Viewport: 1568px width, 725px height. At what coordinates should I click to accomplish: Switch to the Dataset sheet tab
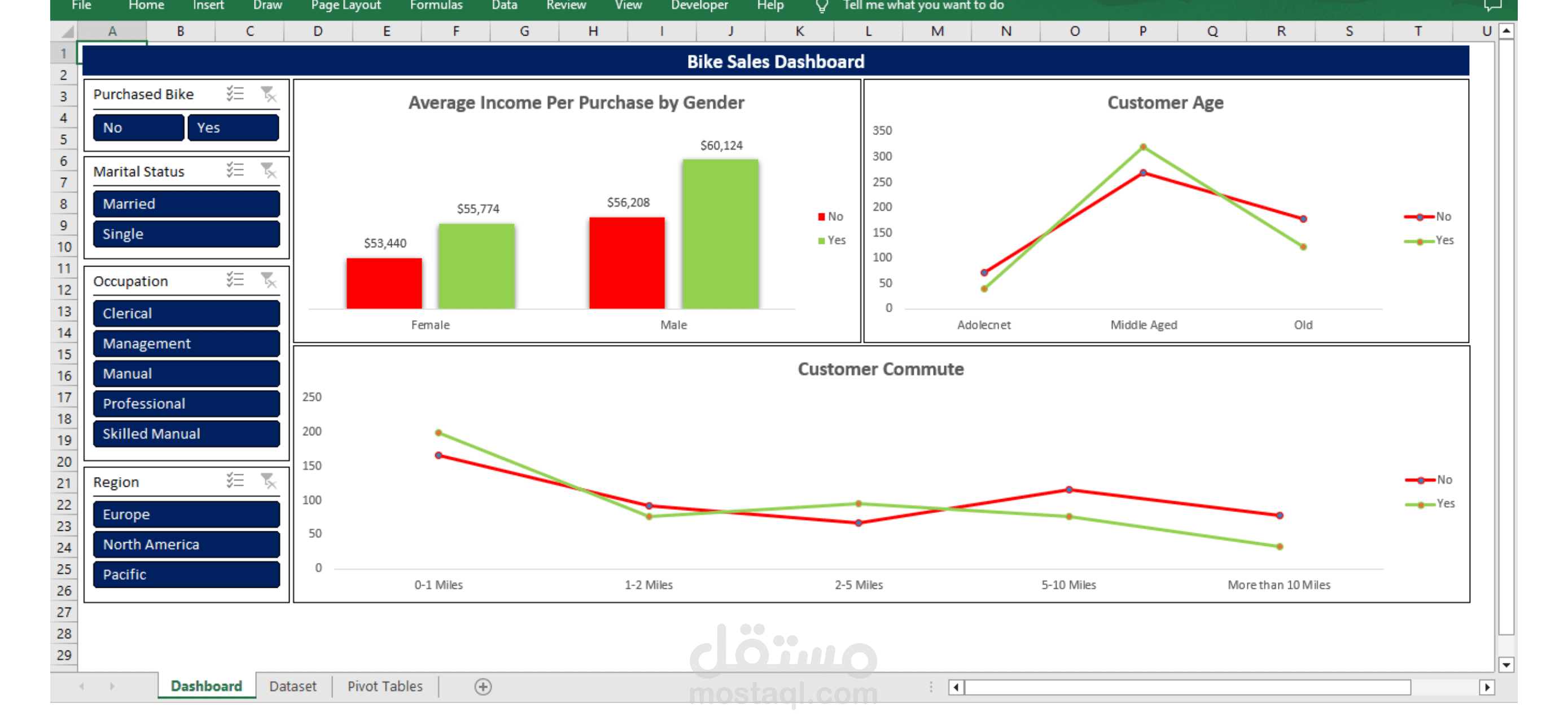[x=293, y=687]
